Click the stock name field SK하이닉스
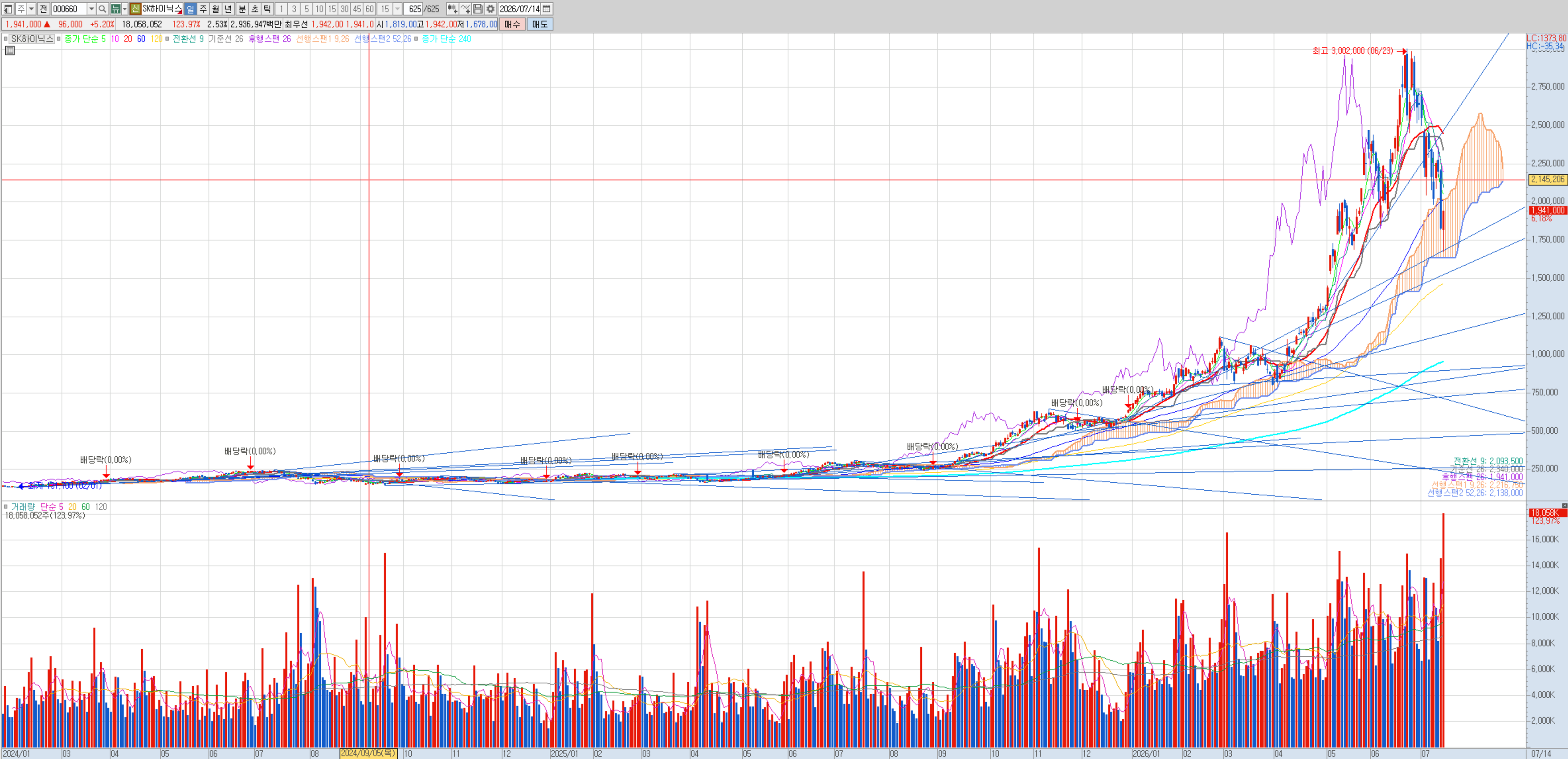This screenshot has height=759, width=1568. click(162, 9)
